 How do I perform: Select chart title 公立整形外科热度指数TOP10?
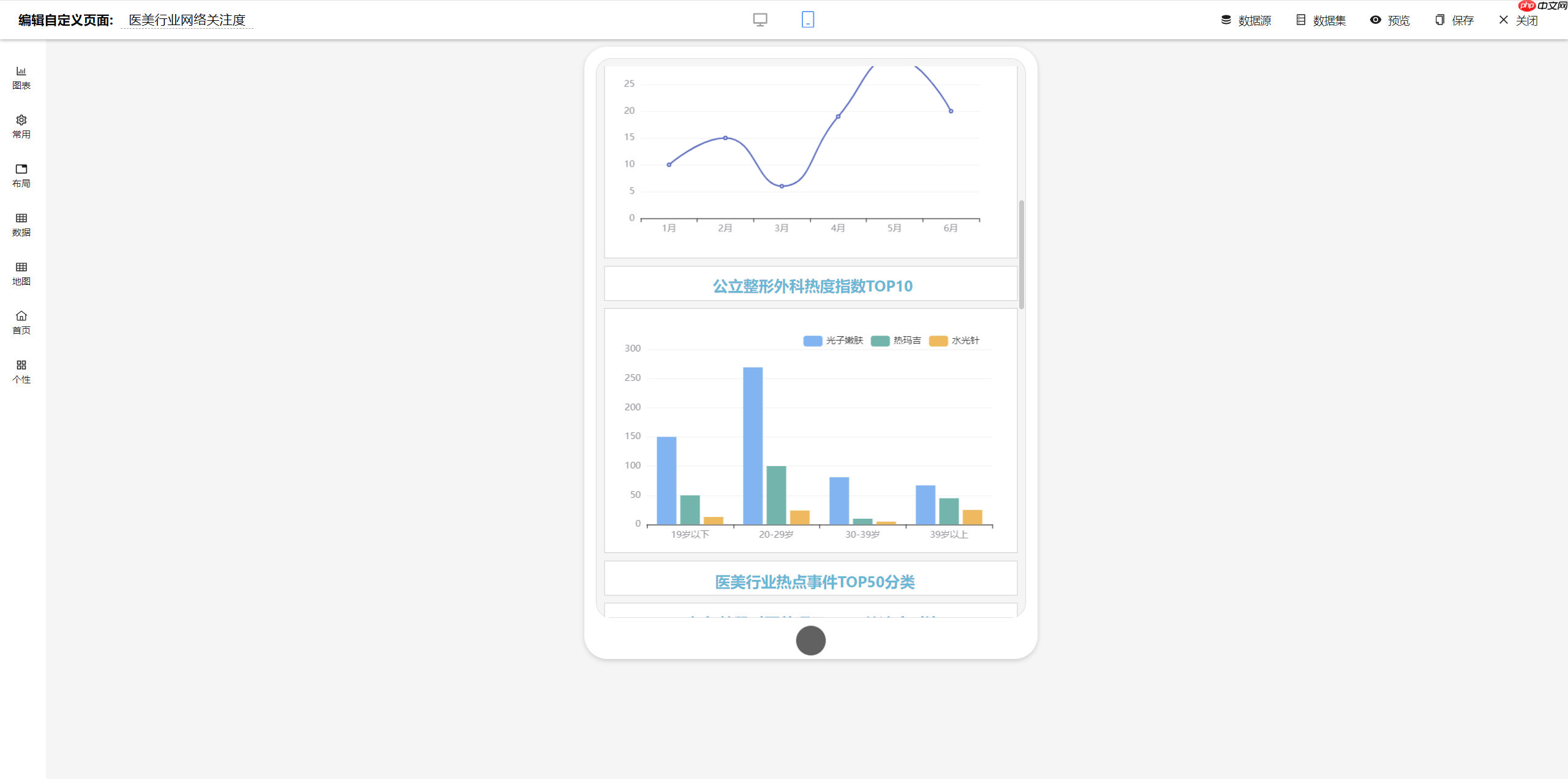[x=812, y=285]
